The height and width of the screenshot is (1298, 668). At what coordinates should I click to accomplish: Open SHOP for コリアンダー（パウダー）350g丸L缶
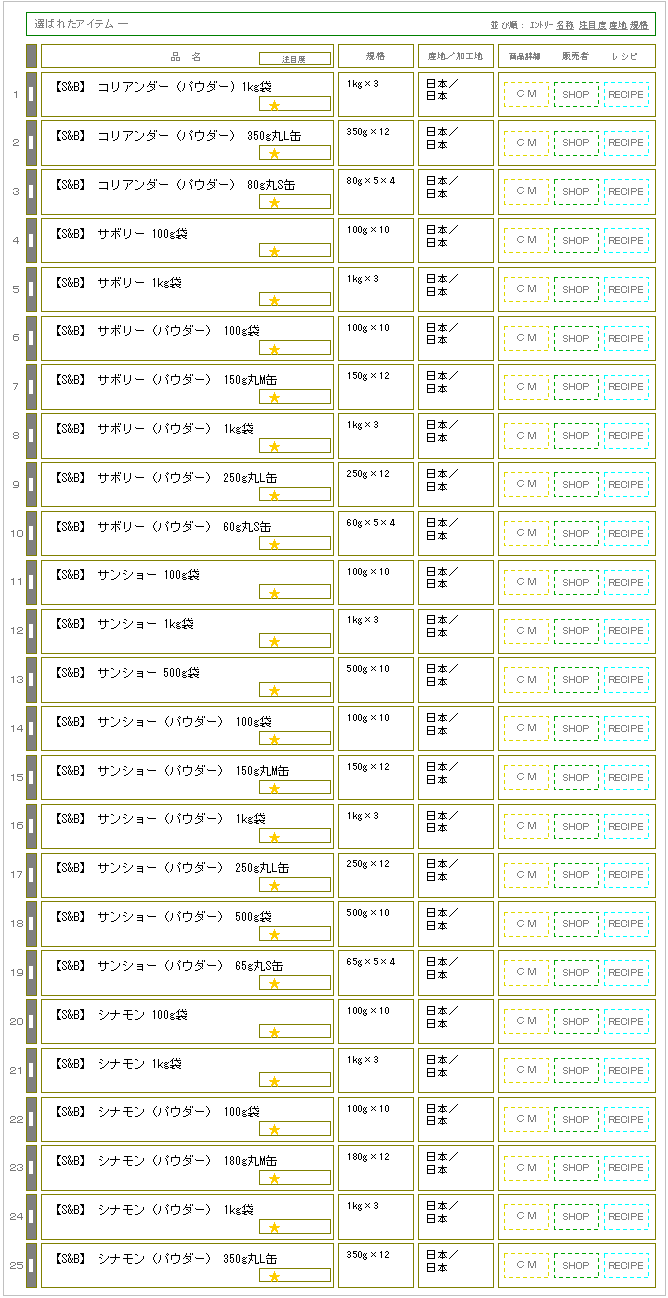576,143
